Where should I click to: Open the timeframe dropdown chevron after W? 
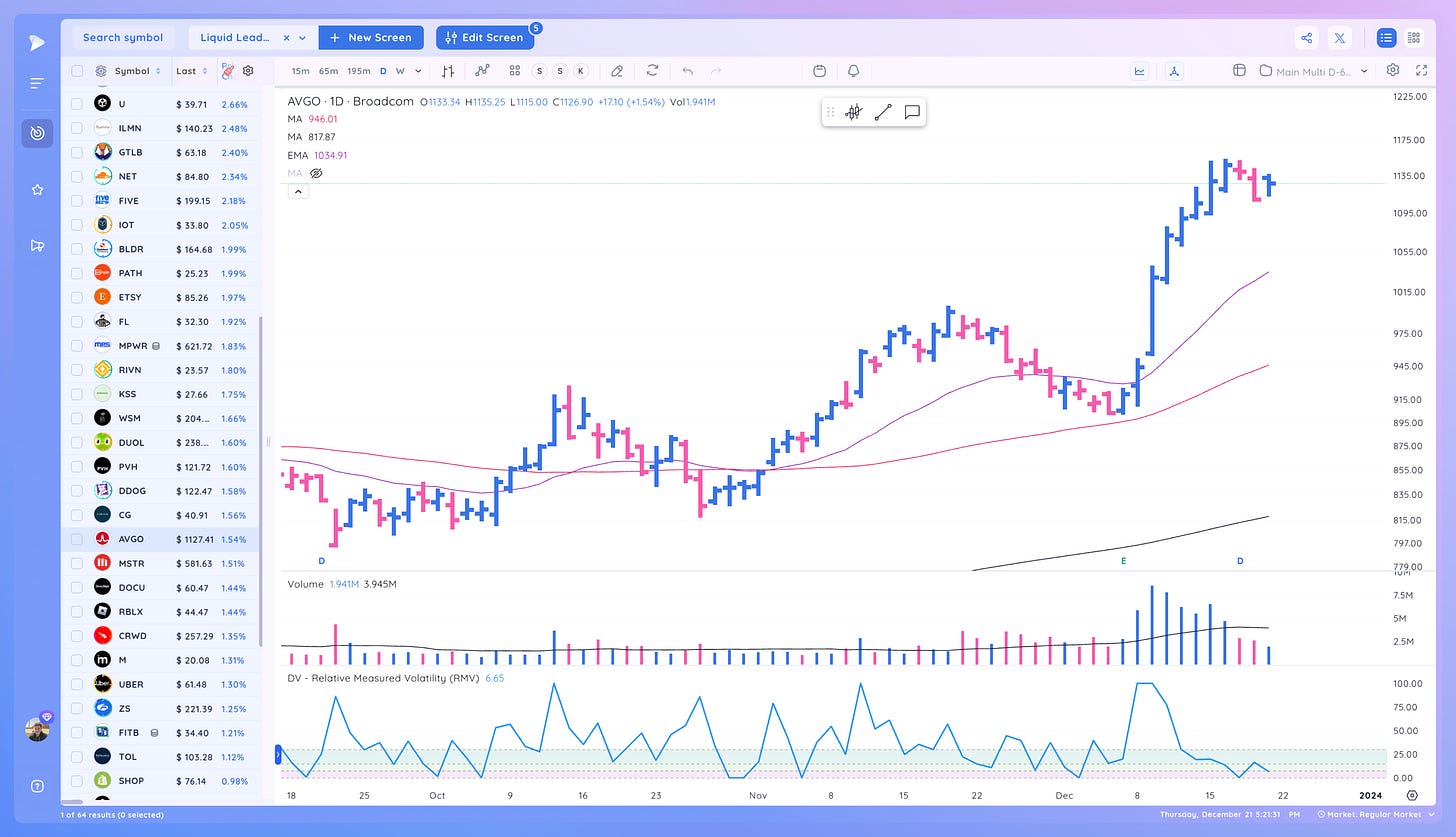[x=418, y=71]
